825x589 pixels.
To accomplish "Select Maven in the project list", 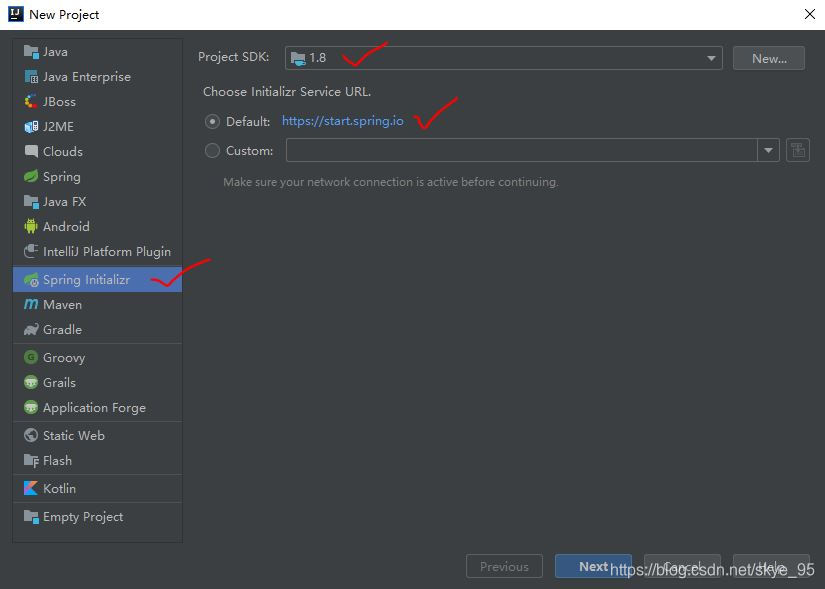I will (97, 304).
